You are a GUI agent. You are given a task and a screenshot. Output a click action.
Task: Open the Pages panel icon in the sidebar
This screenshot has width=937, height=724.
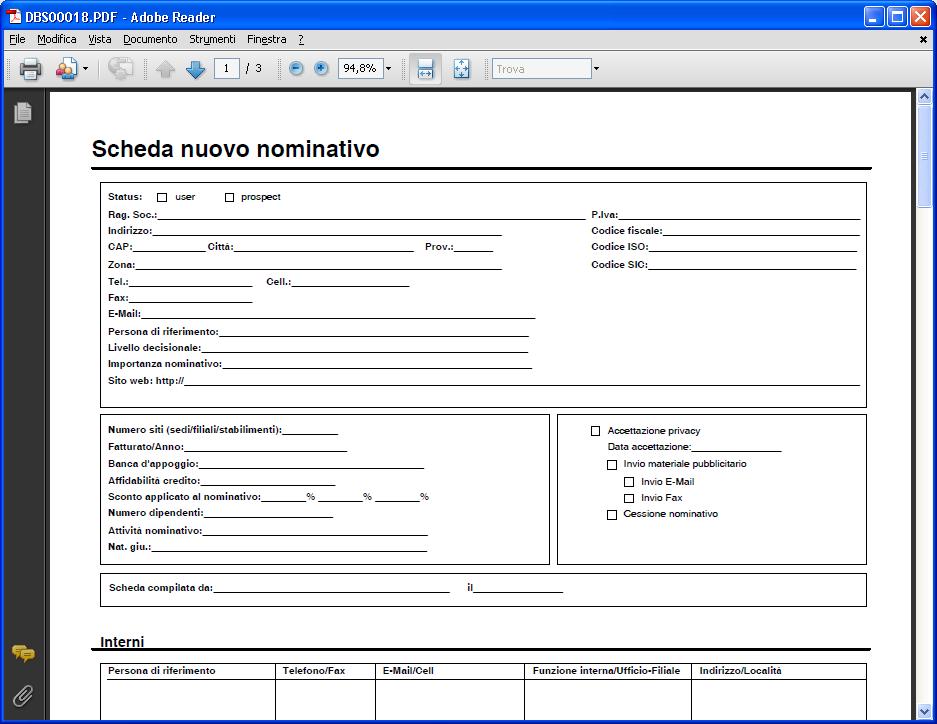pos(23,113)
